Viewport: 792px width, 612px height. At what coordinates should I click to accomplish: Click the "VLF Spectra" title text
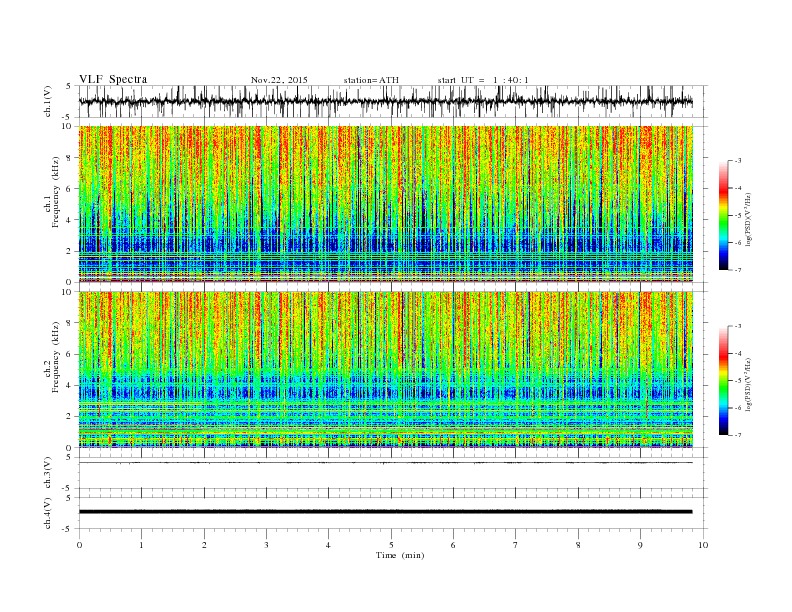tap(113, 79)
